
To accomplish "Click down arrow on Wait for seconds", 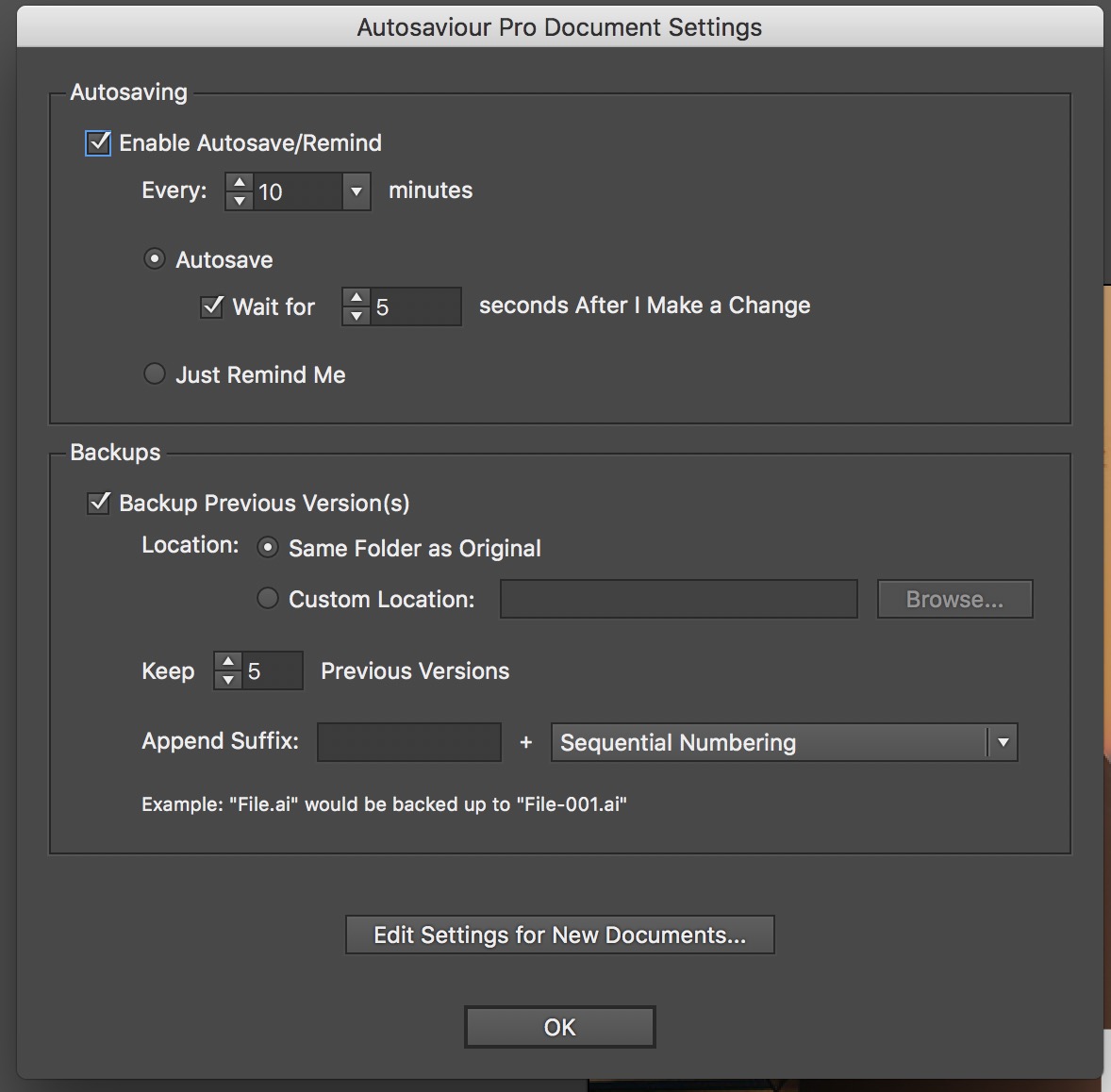I will pyautogui.click(x=356, y=316).
